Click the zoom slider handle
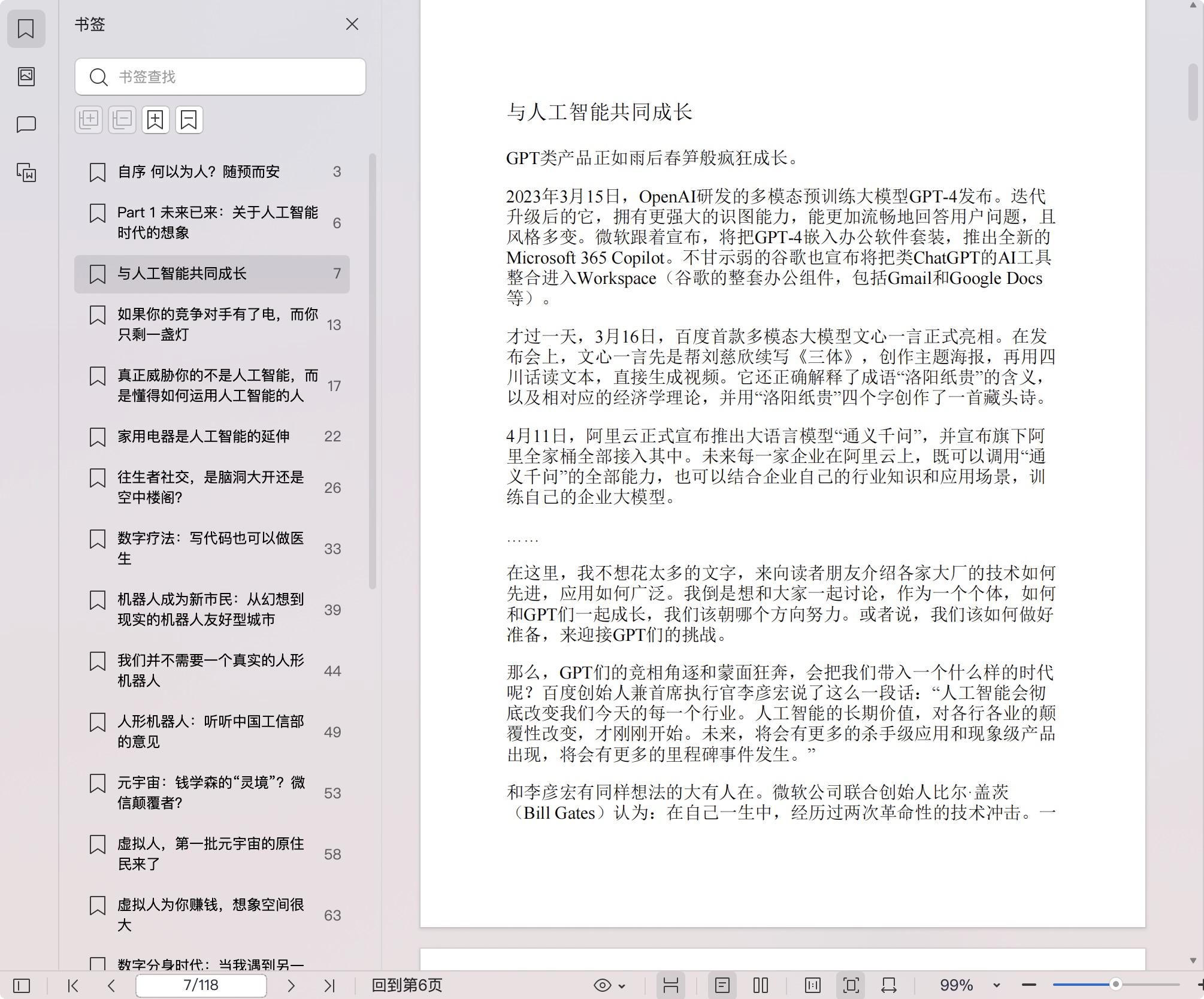Screen dimensions: 1204x999 (x=1116, y=984)
